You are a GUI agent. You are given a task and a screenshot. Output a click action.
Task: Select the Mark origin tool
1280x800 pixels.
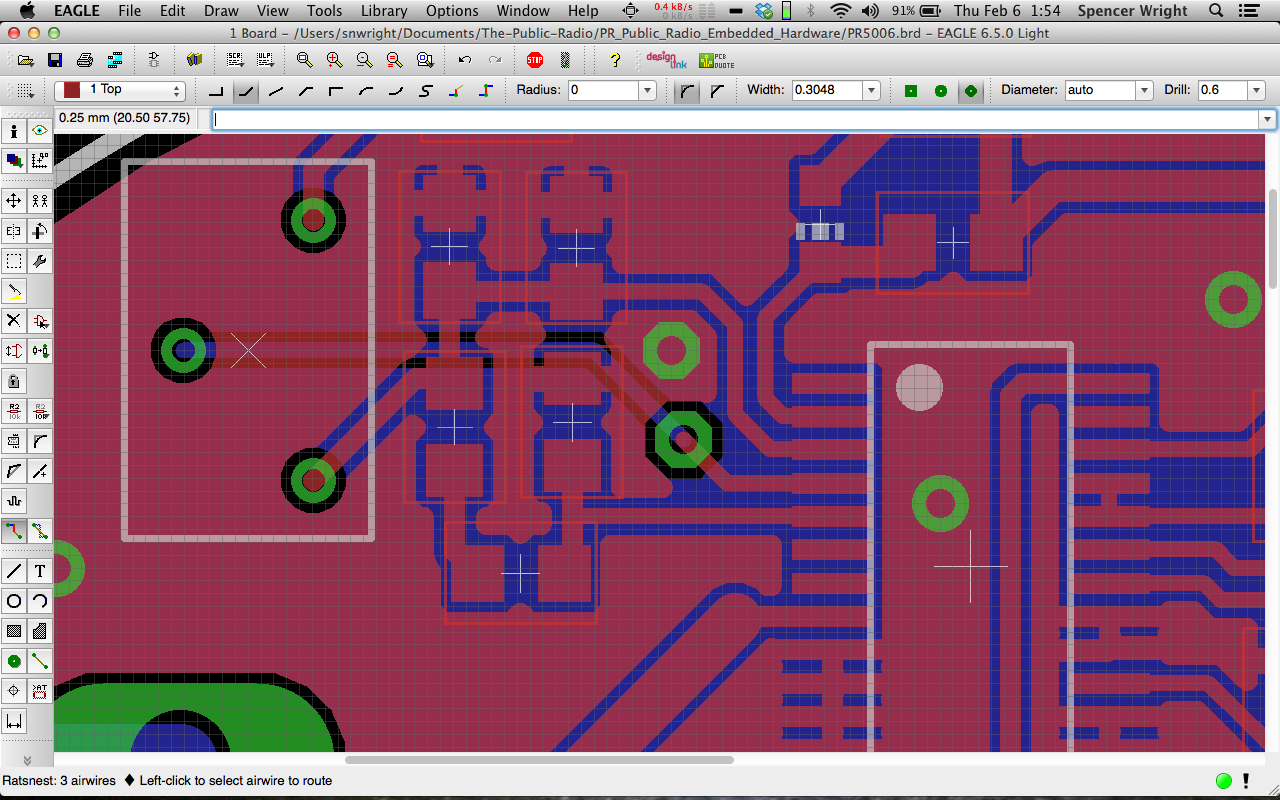click(x=40, y=160)
